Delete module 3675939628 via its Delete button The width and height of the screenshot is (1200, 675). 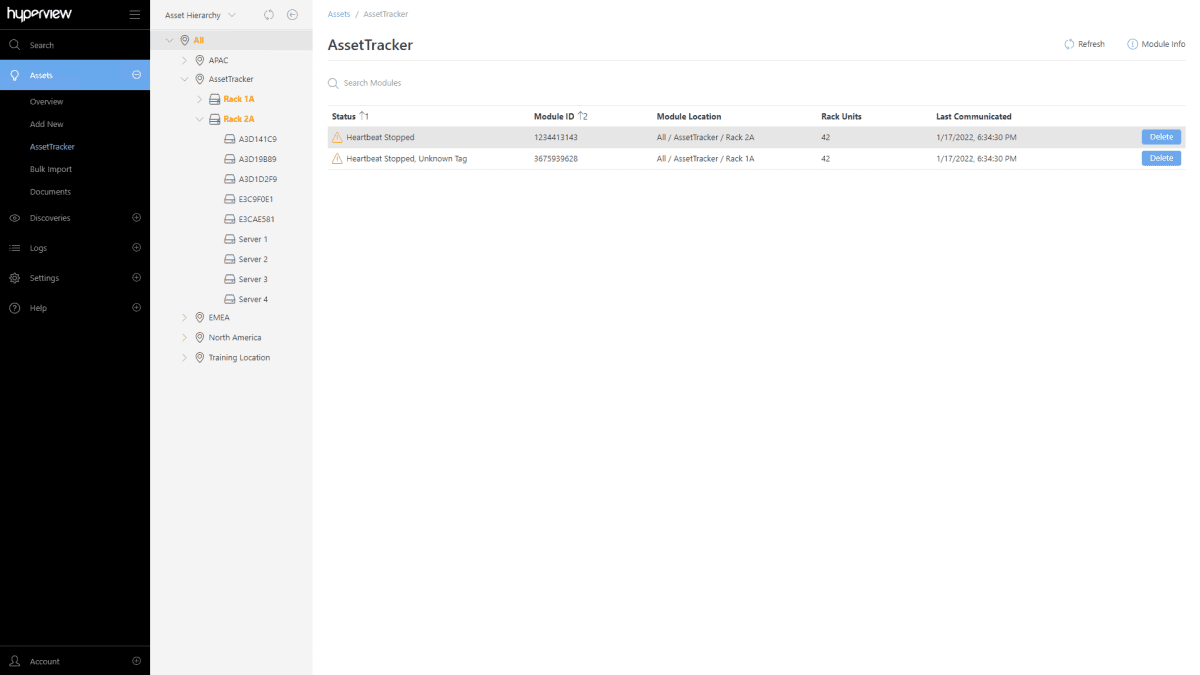[1160, 158]
